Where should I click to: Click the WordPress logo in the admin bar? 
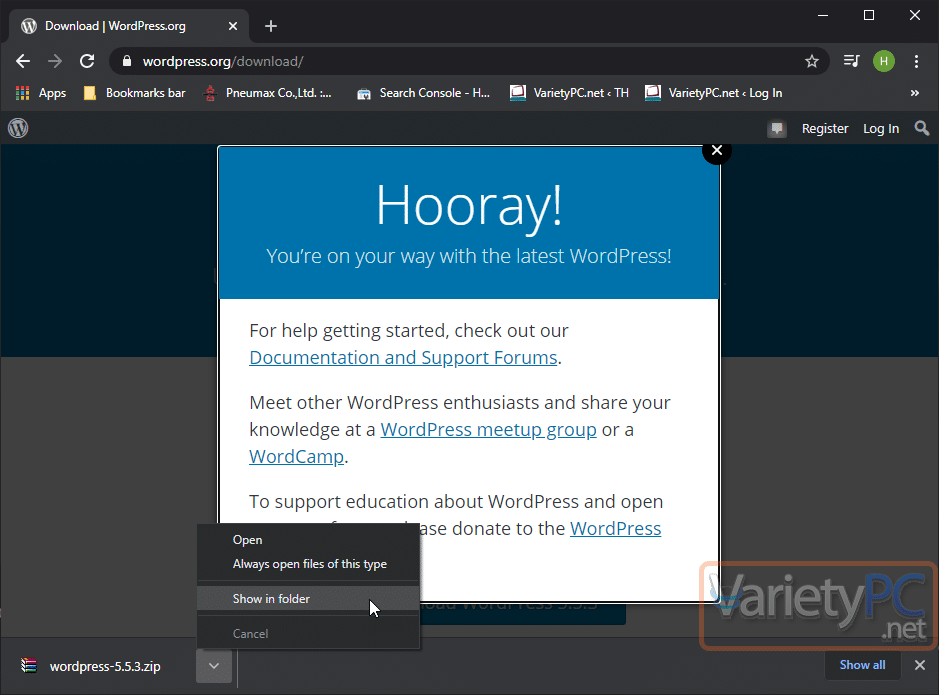[x=18, y=128]
